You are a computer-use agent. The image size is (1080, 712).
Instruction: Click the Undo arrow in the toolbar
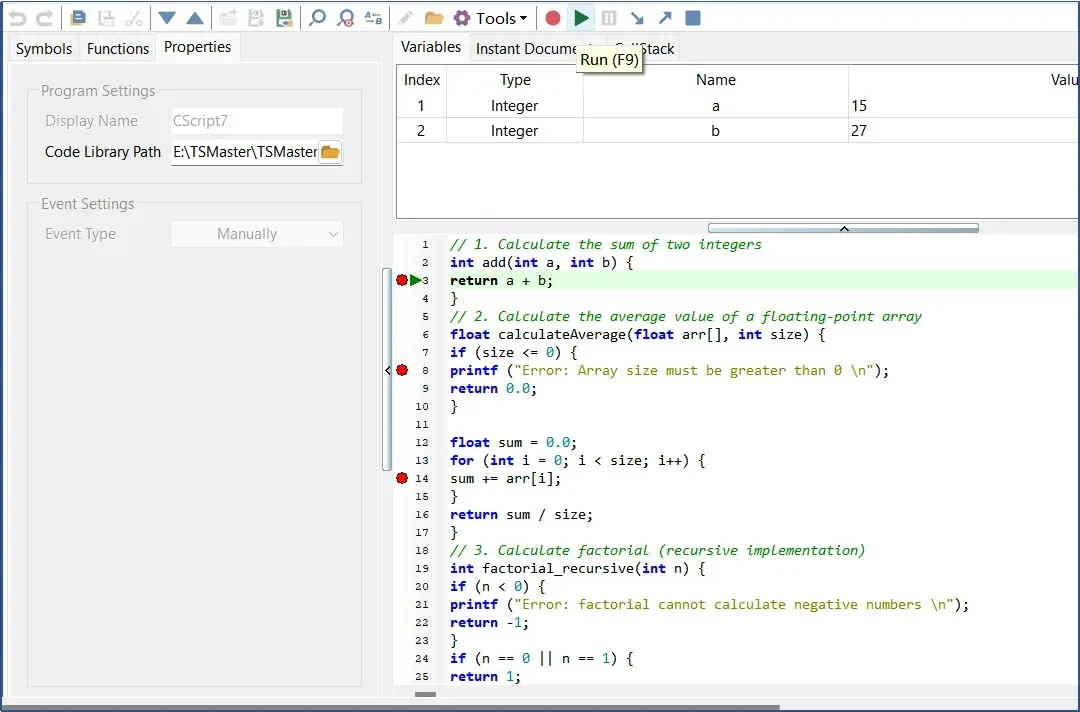point(17,19)
